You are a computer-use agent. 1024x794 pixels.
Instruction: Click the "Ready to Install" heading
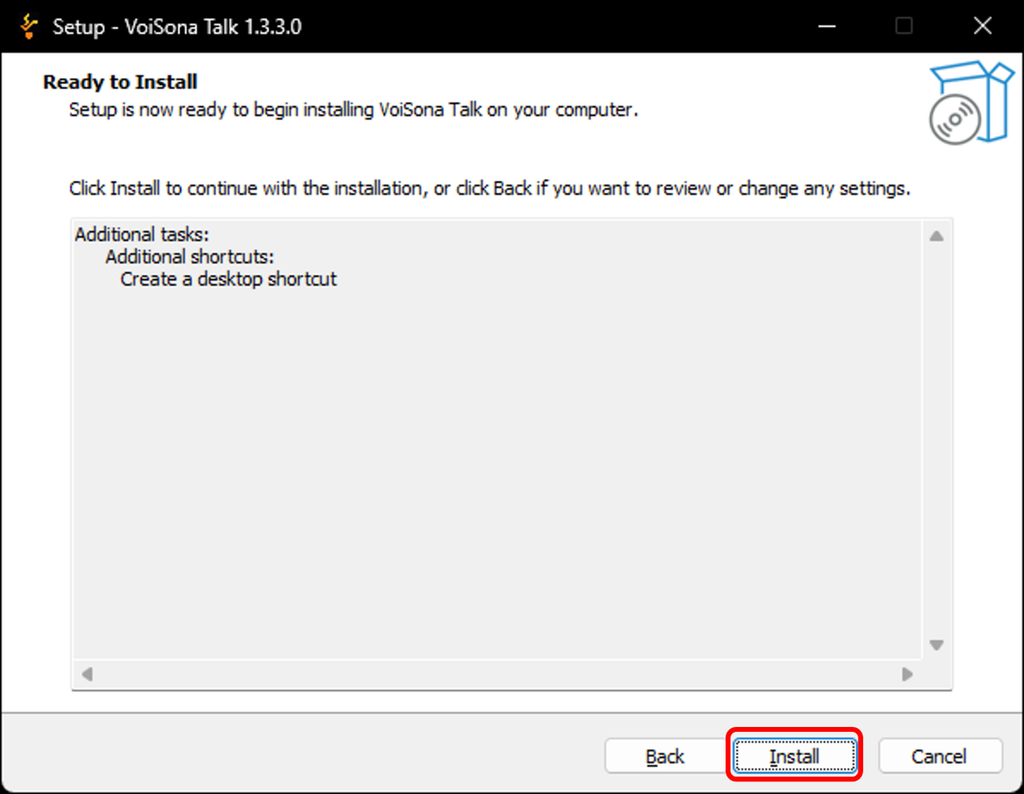120,82
